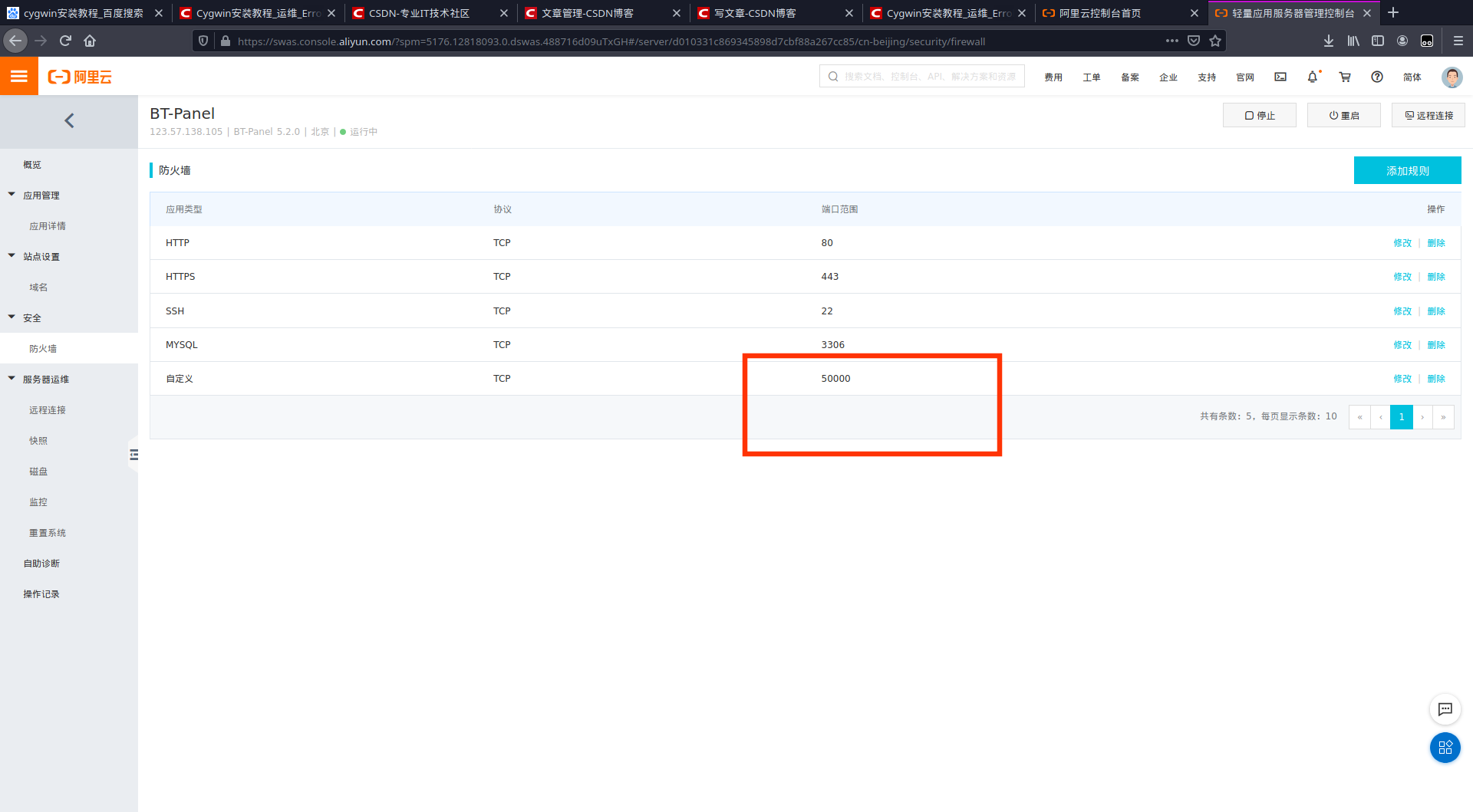This screenshot has width=1473, height=812.
Task: Open the help question mark icon
Action: [1377, 77]
